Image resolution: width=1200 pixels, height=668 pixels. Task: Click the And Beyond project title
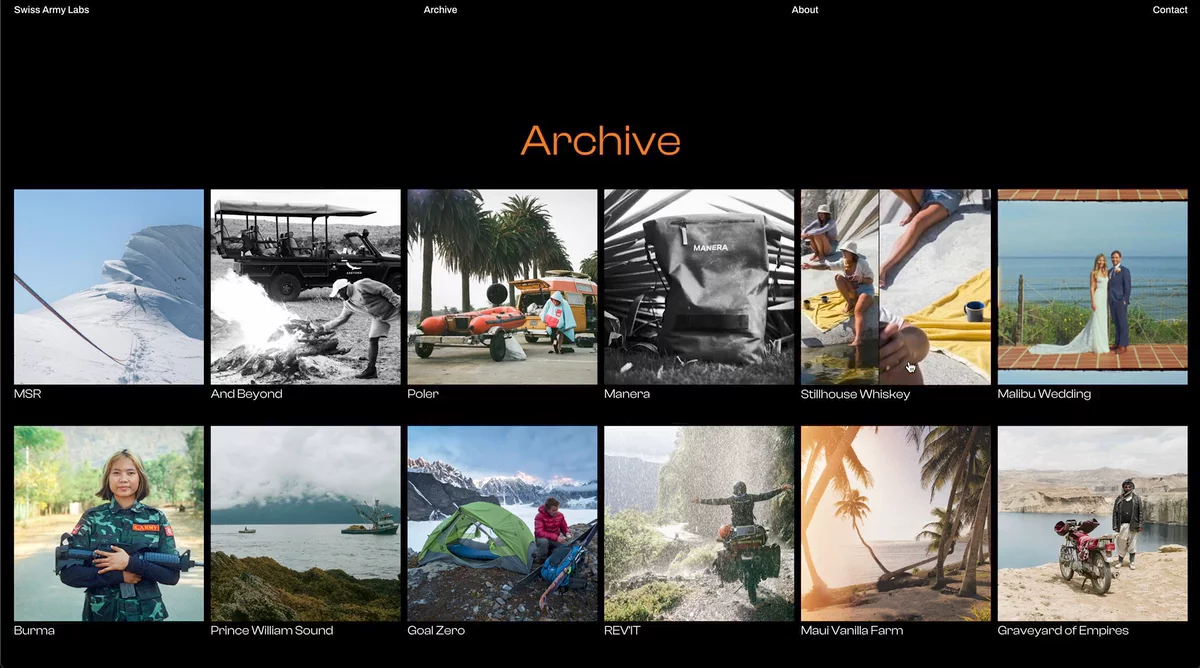(247, 394)
